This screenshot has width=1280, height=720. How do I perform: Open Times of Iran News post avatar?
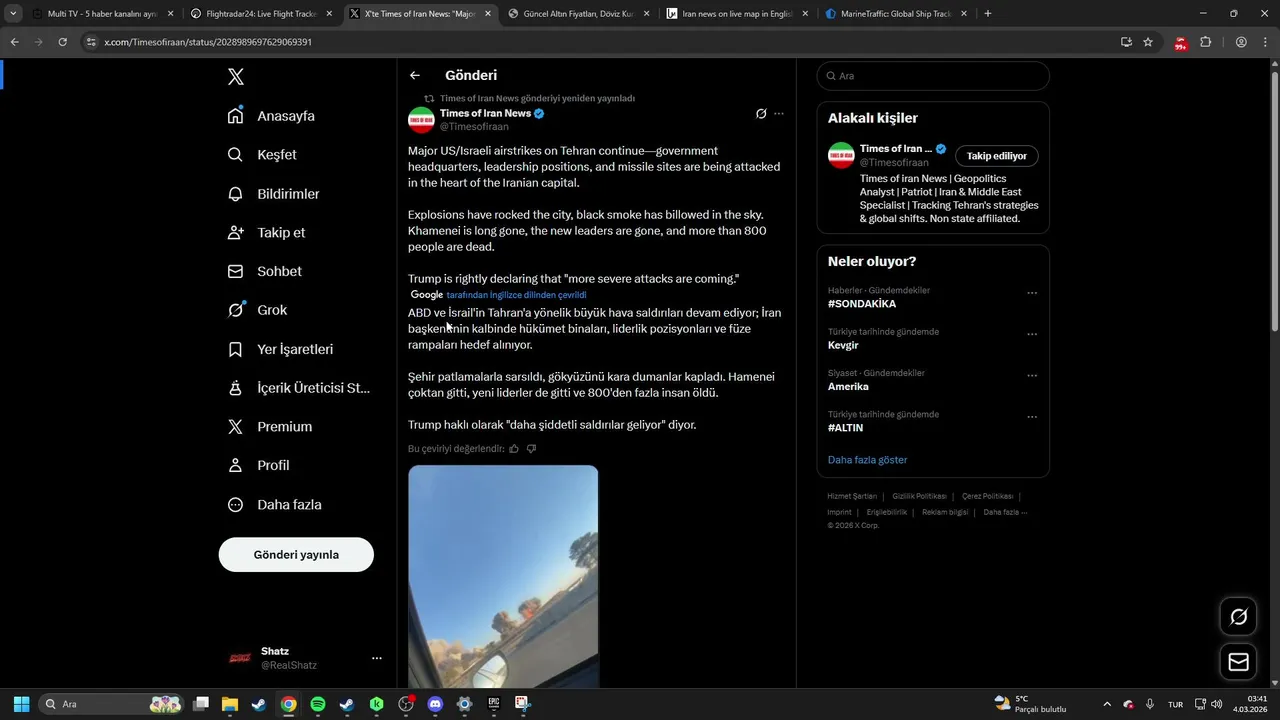421,120
